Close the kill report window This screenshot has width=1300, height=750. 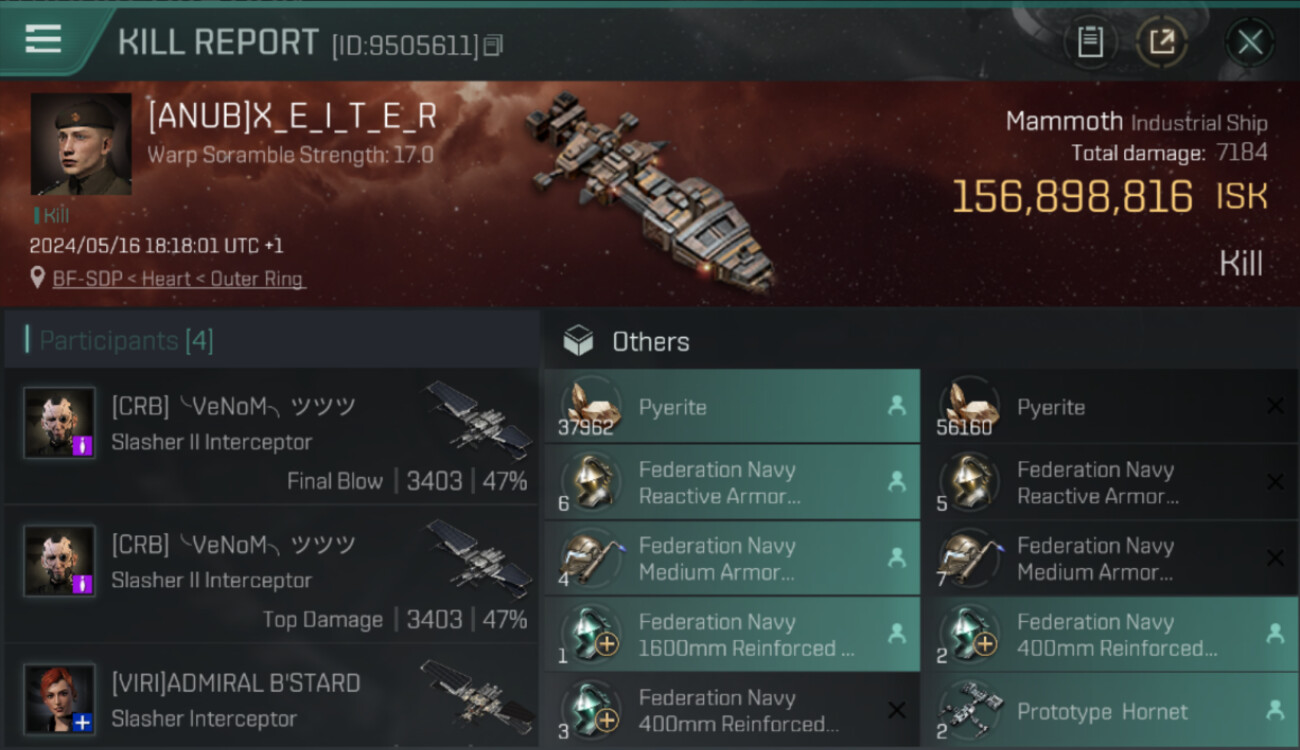pos(1249,42)
